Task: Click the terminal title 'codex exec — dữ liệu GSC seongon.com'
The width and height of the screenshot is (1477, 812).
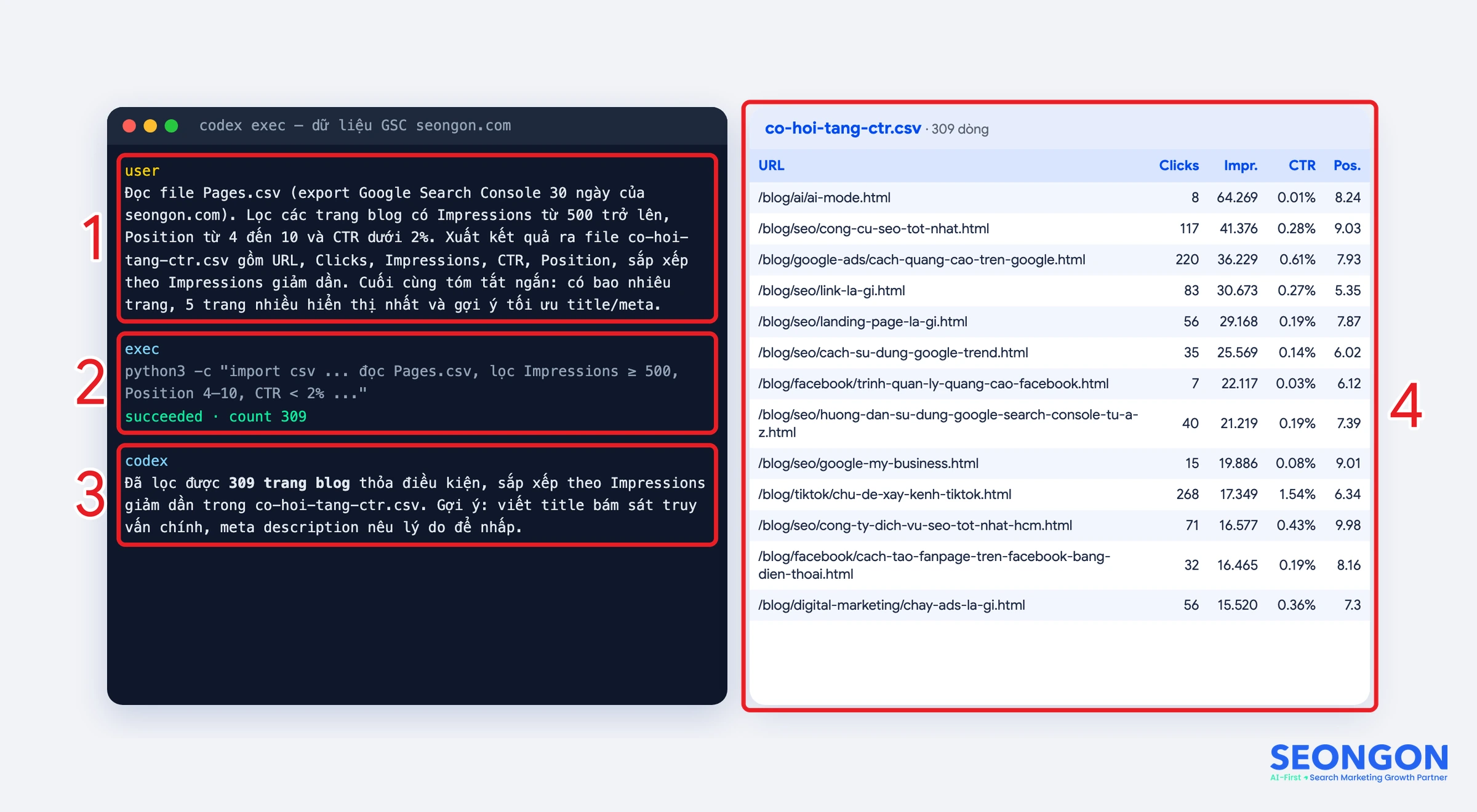Action: click(355, 125)
